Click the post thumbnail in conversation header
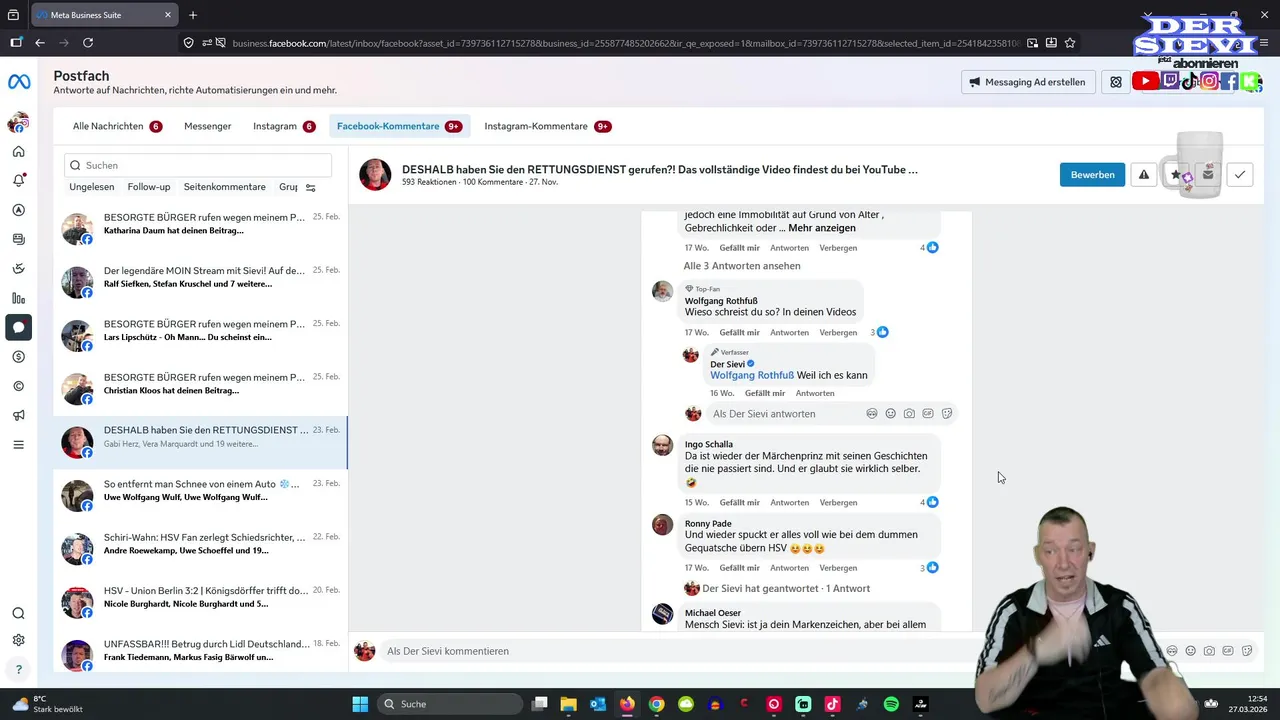The width and height of the screenshot is (1280, 720). point(375,175)
